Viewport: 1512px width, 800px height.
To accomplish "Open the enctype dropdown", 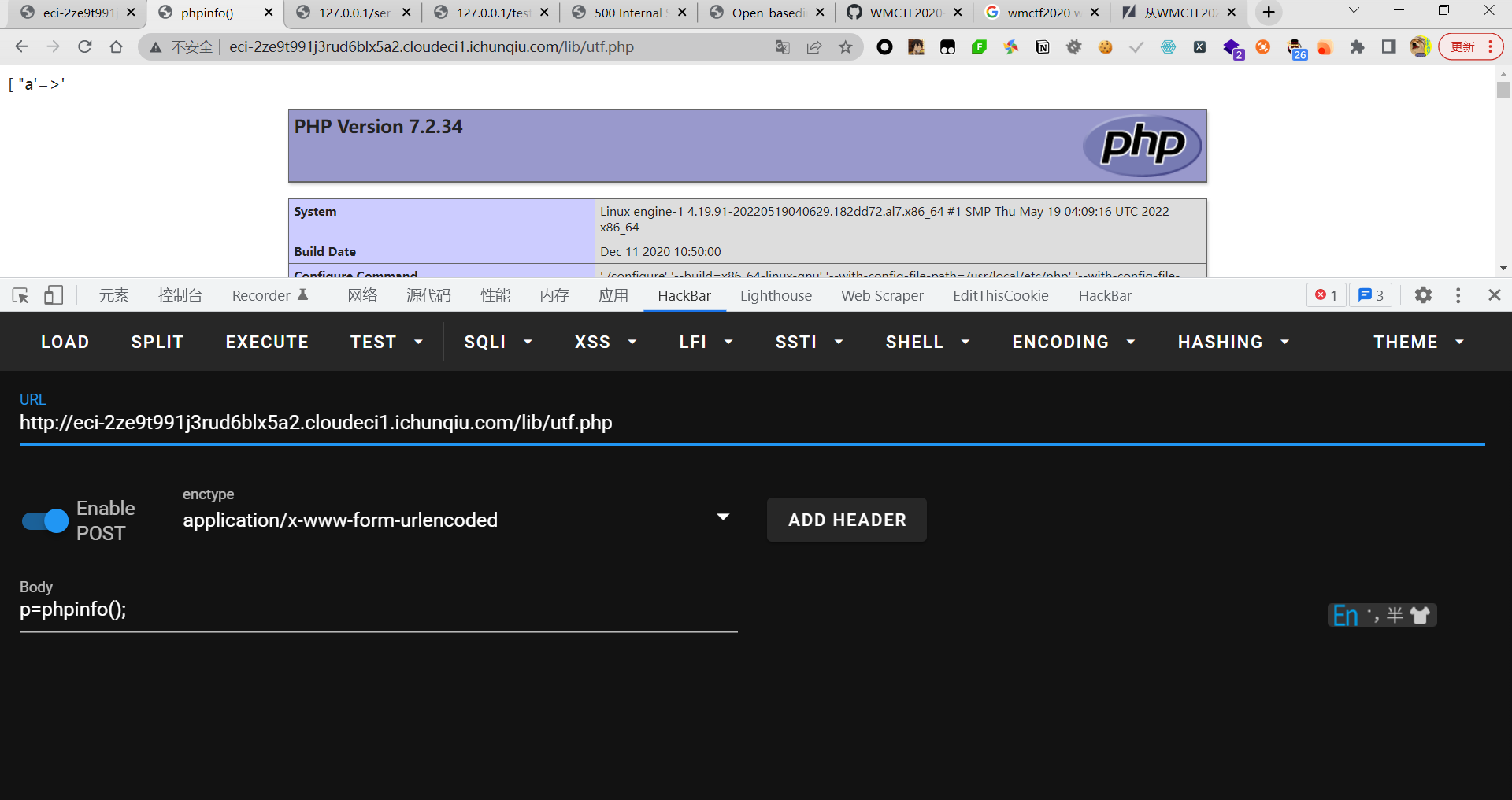I will 460,520.
